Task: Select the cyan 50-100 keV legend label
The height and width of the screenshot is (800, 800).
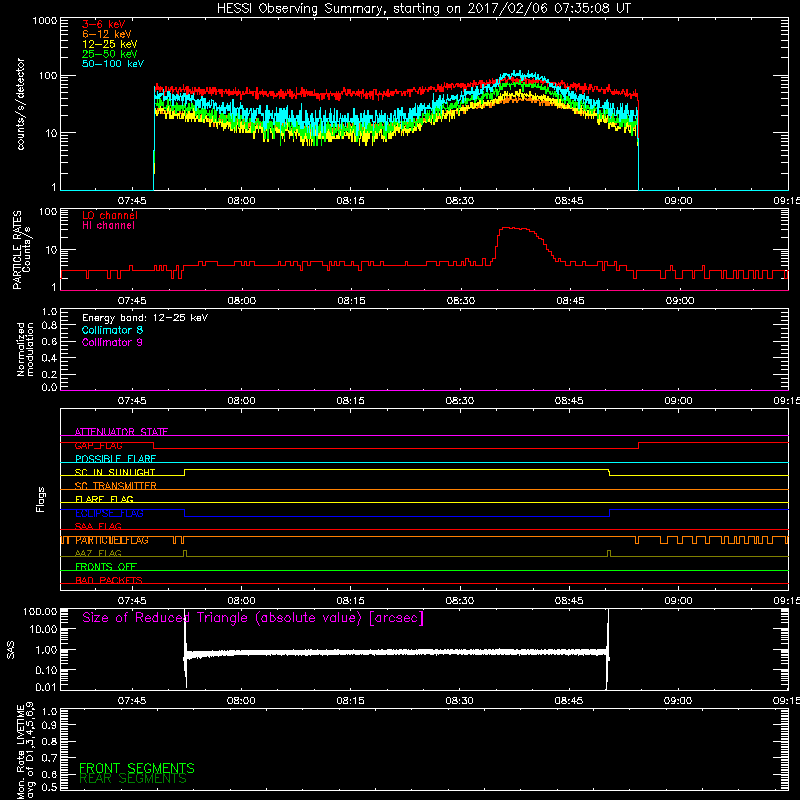Action: click(113, 64)
